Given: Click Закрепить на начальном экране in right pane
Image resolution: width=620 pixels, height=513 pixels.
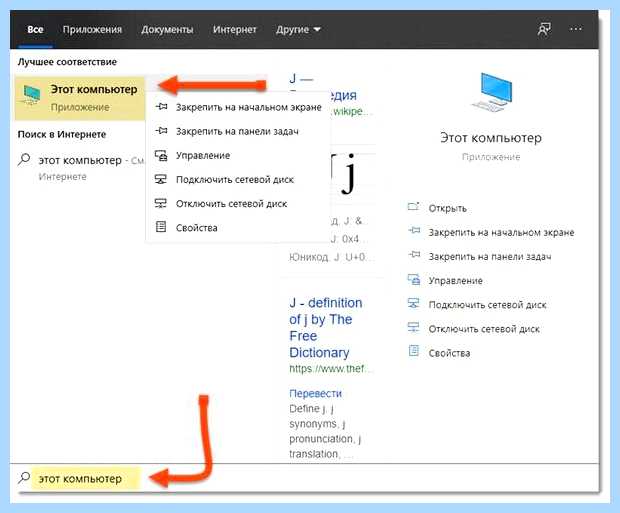Looking at the screenshot, I should [501, 233].
